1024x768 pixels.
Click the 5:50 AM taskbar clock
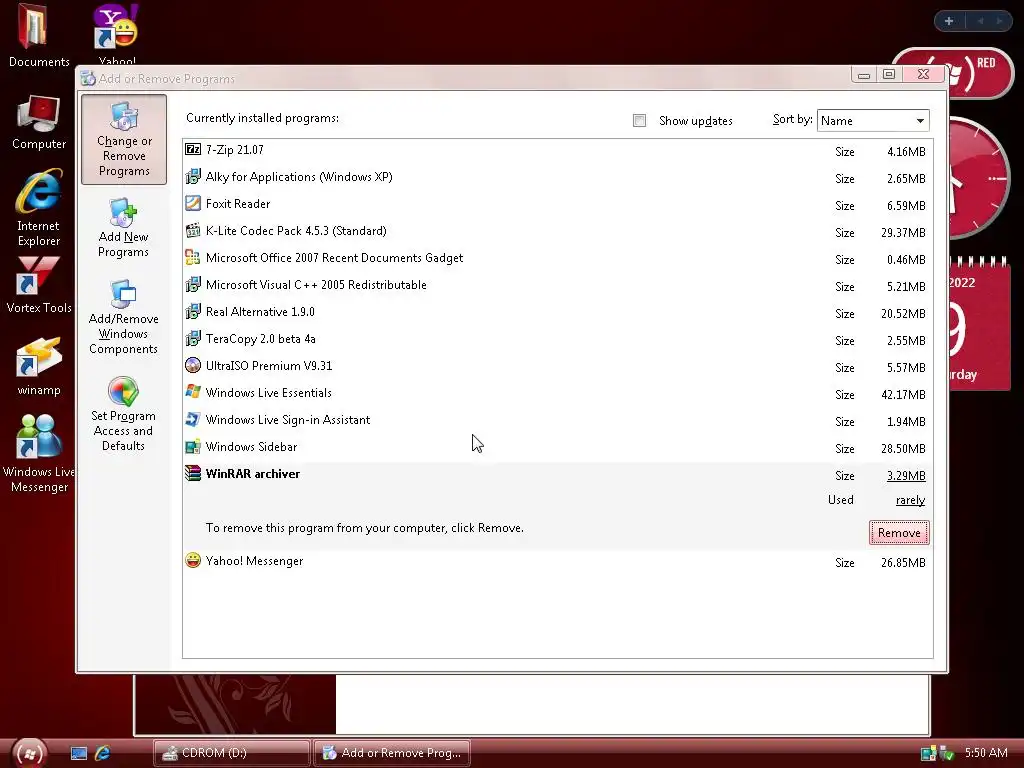(985, 753)
